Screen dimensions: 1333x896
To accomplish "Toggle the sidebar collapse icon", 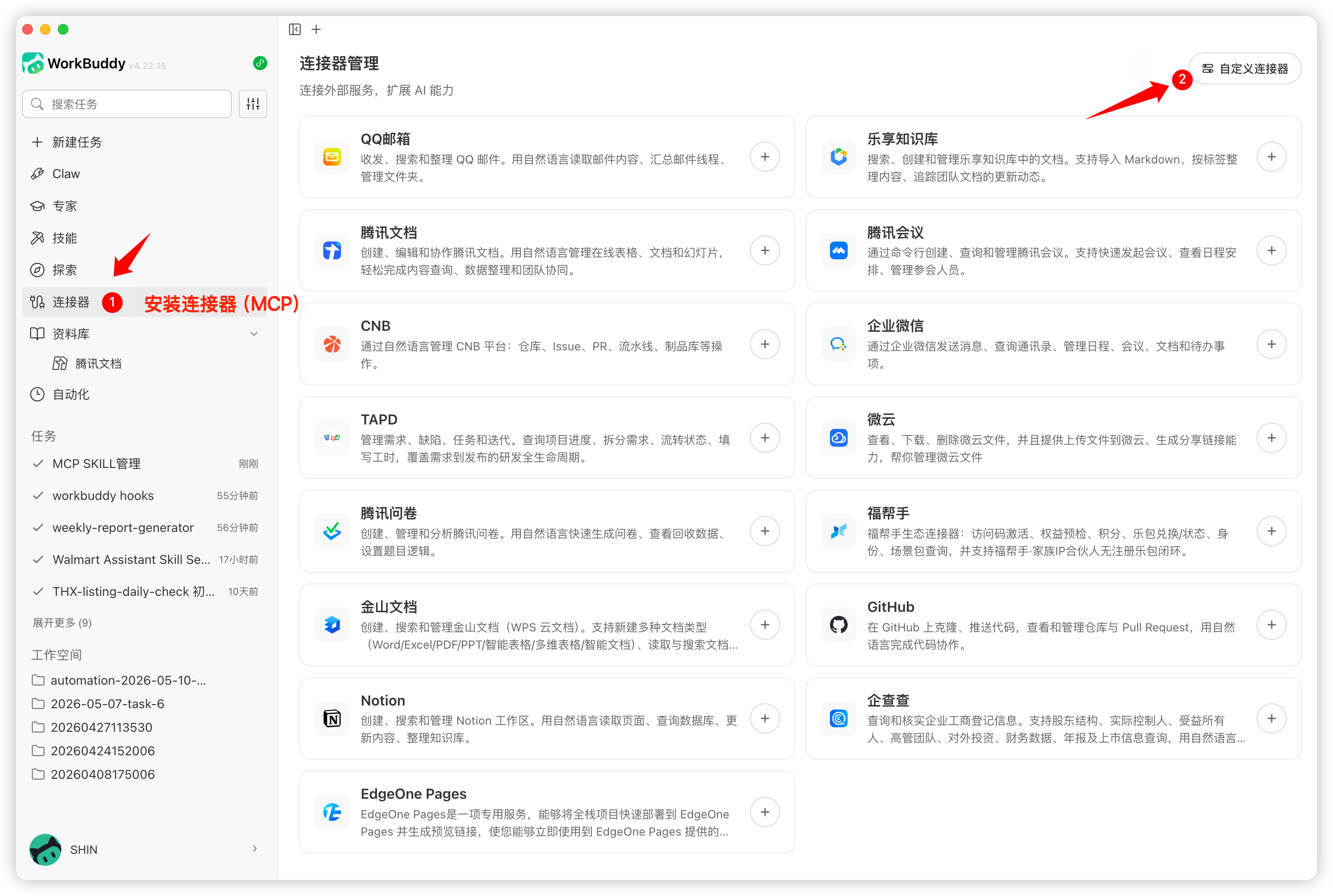I will [x=295, y=29].
